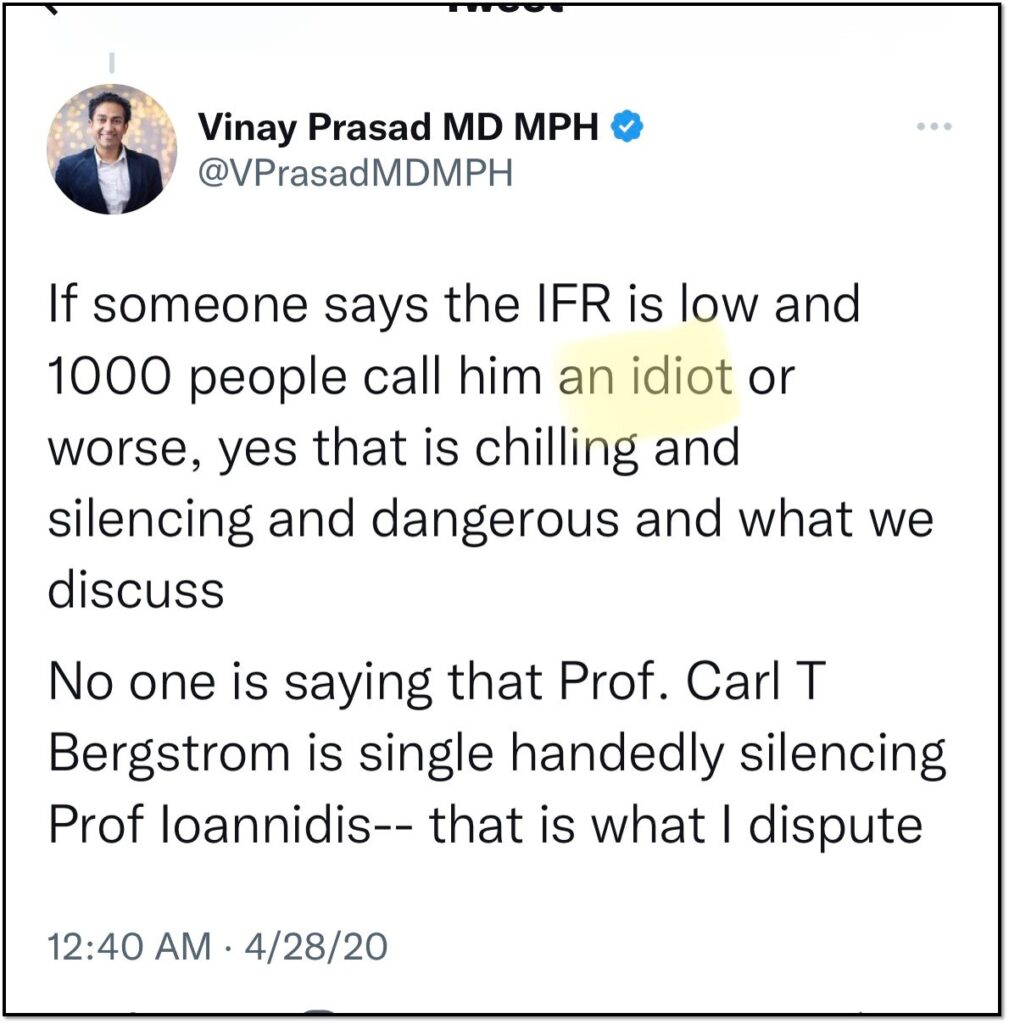Viewport: 1009px width, 1024px height.
Task: Click the blue icon at the bottom edge
Action: point(320,1016)
